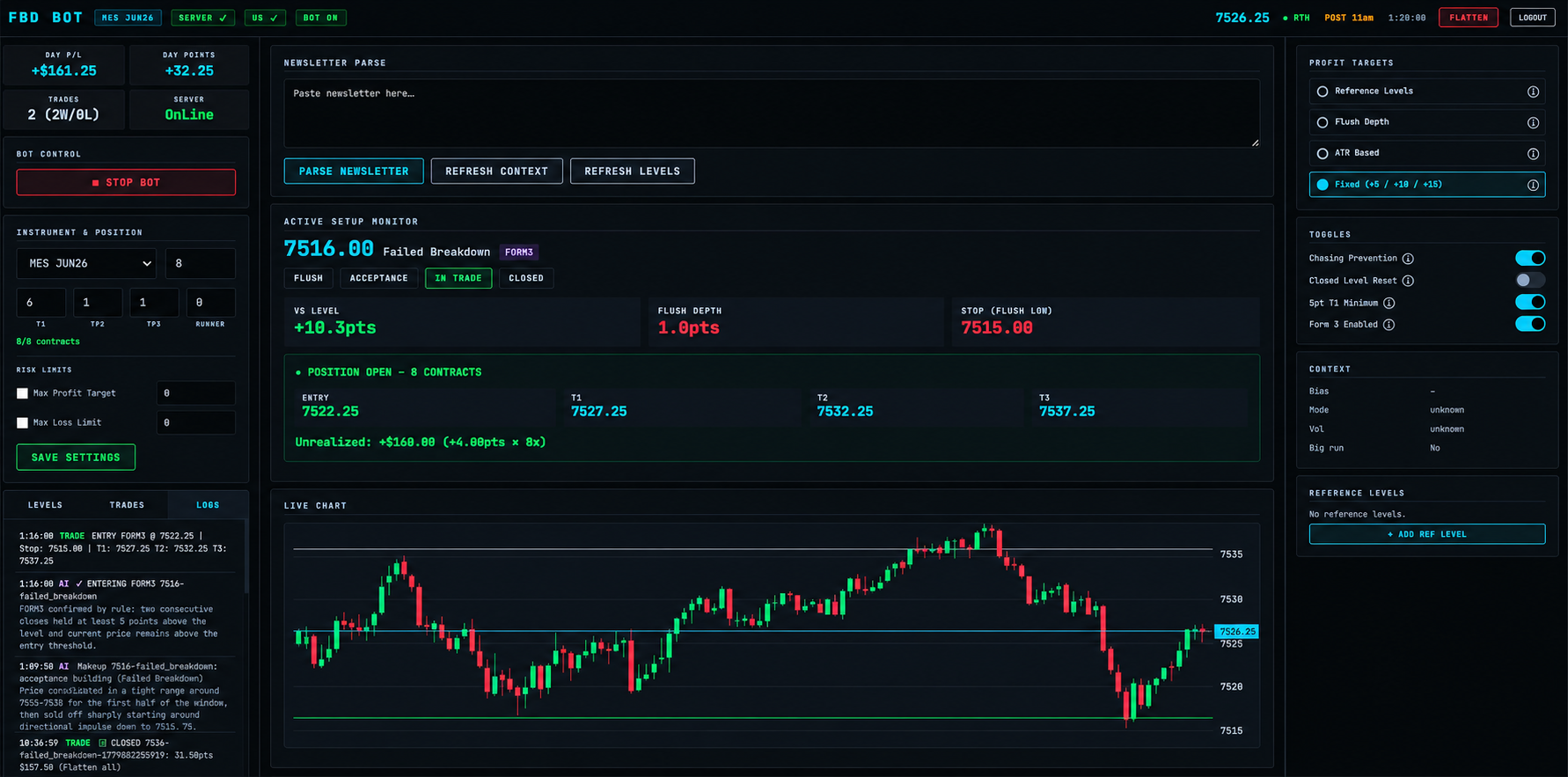1568x777 pixels.
Task: Toggle Chasing Prevention switch
Action: pos(1530,258)
